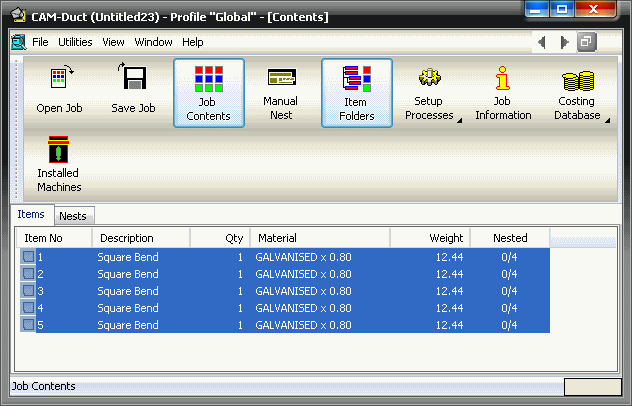Click the item icon for row 2
This screenshot has width=632, height=406.
[28, 274]
